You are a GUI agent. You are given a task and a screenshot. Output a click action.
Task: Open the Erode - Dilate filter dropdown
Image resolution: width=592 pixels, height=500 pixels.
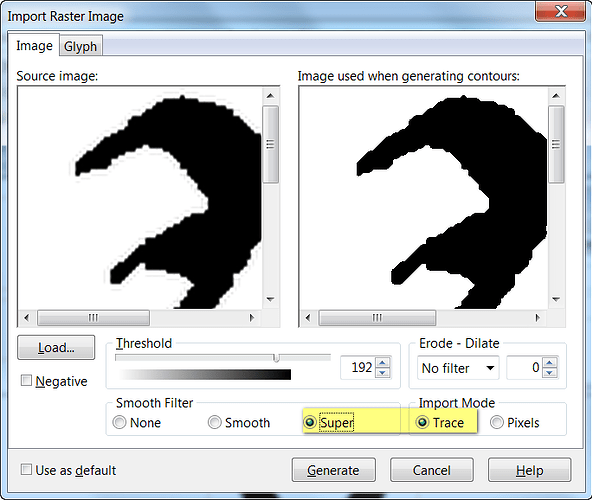458,367
